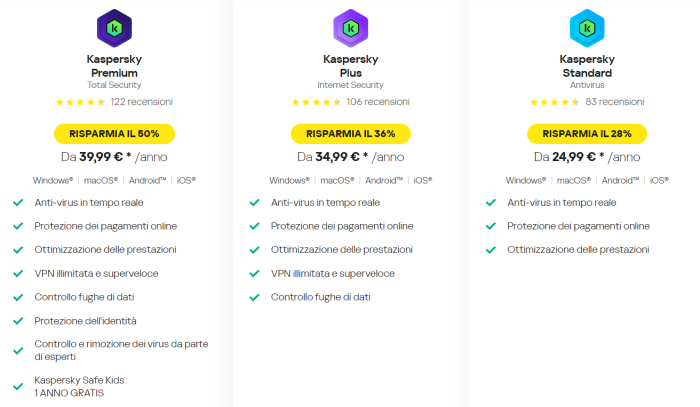Click the RISPARMIA IL 36% badge
Screen dimensions: 700x407
coord(350,133)
